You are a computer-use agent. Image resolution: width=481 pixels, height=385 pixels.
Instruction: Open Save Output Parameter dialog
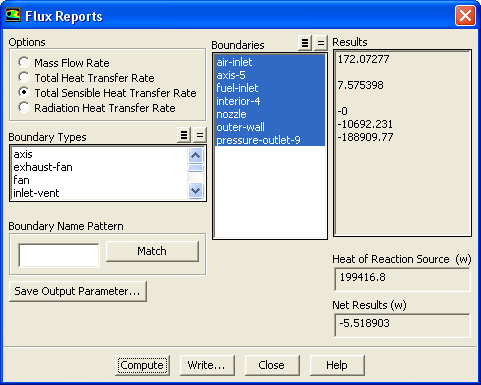coord(78,291)
